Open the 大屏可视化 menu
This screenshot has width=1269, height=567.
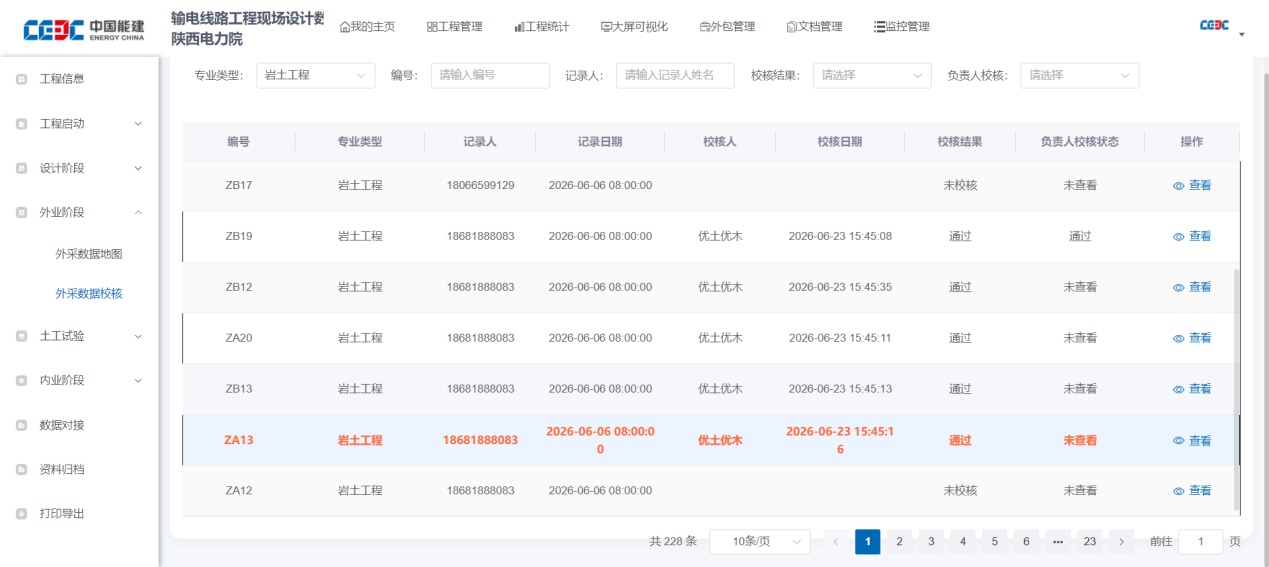634,27
